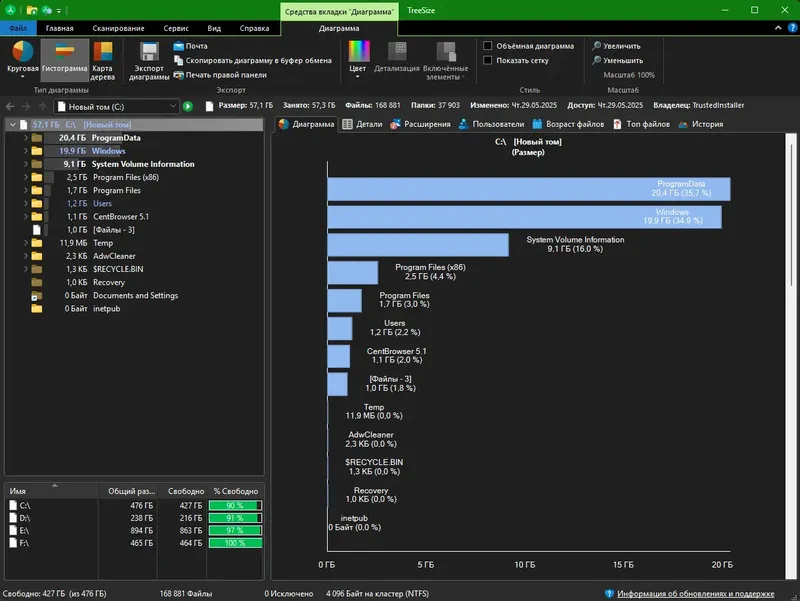Enable Показать сетку checkbox
The image size is (800, 601).
pyautogui.click(x=488, y=60)
